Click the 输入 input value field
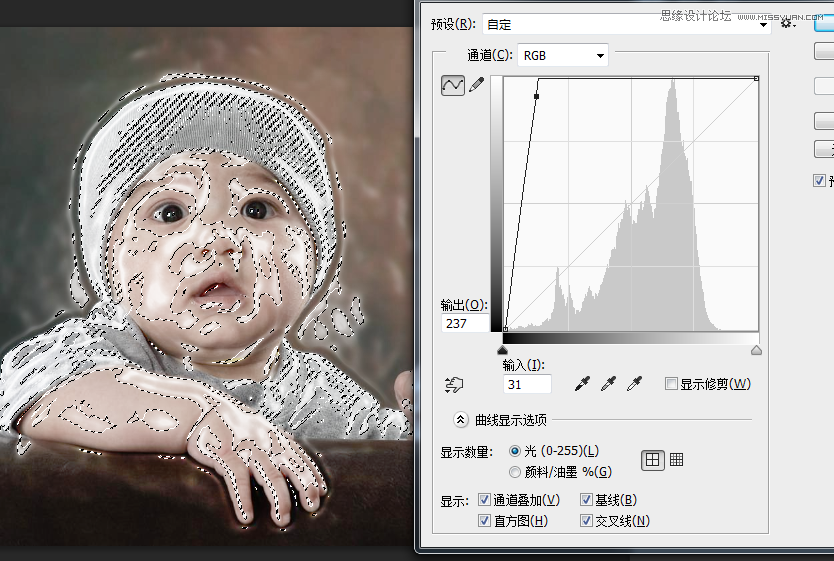Image resolution: width=834 pixels, height=561 pixels. click(x=527, y=384)
